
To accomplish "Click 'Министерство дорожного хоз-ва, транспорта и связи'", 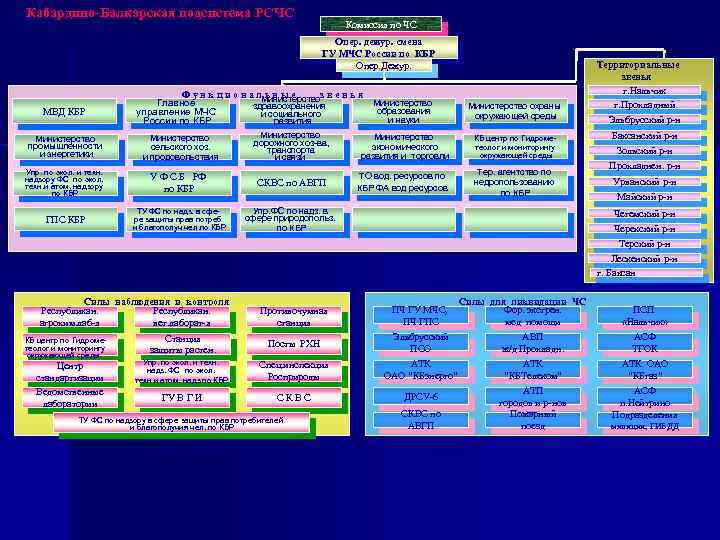I will [291, 147].
